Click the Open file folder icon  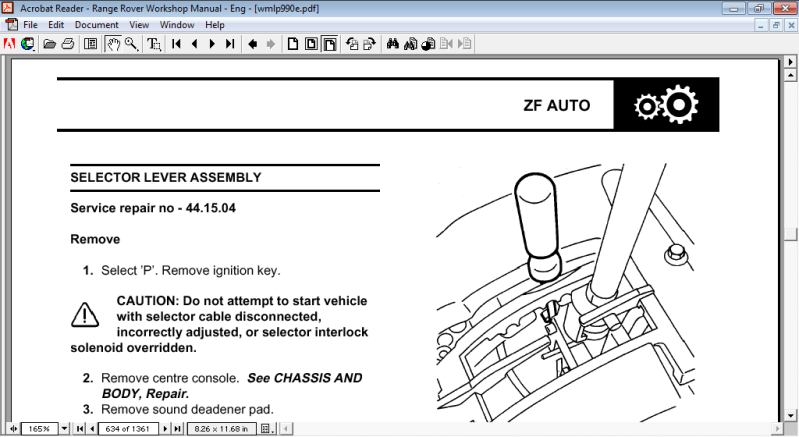coord(49,44)
